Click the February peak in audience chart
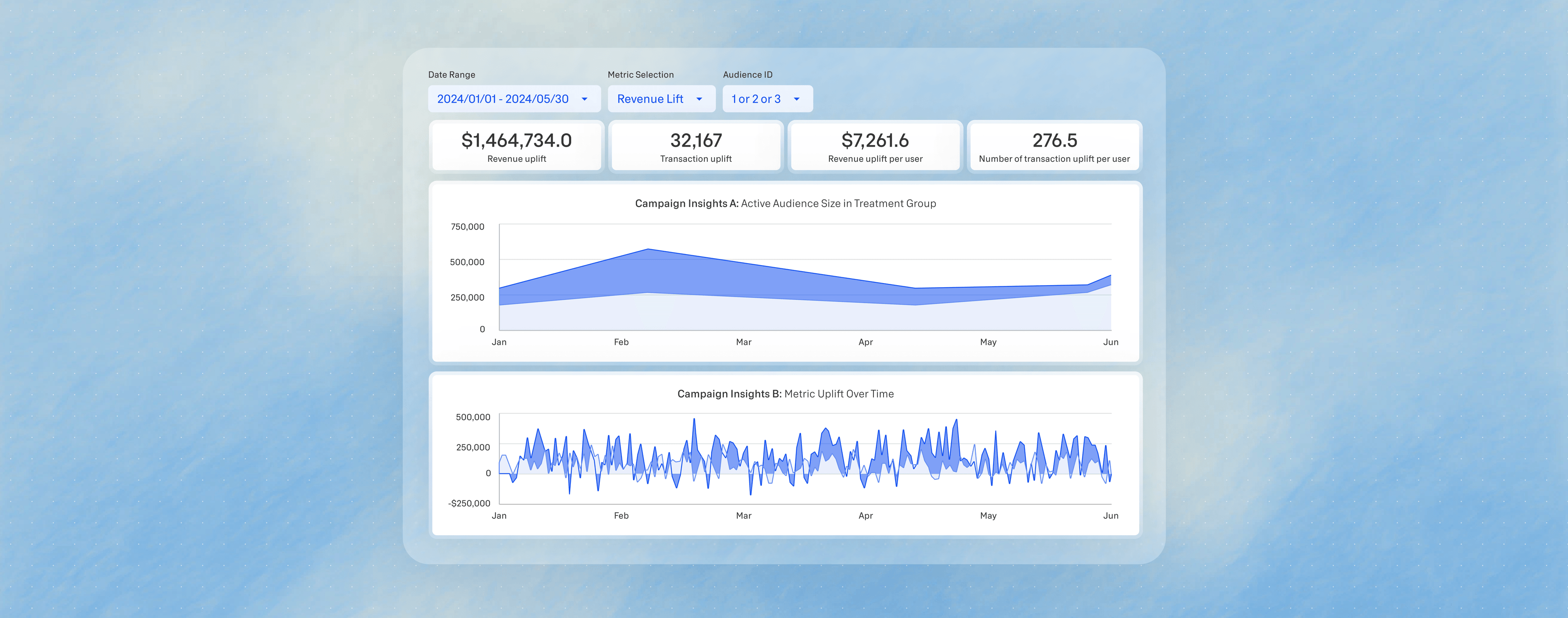 click(648, 249)
